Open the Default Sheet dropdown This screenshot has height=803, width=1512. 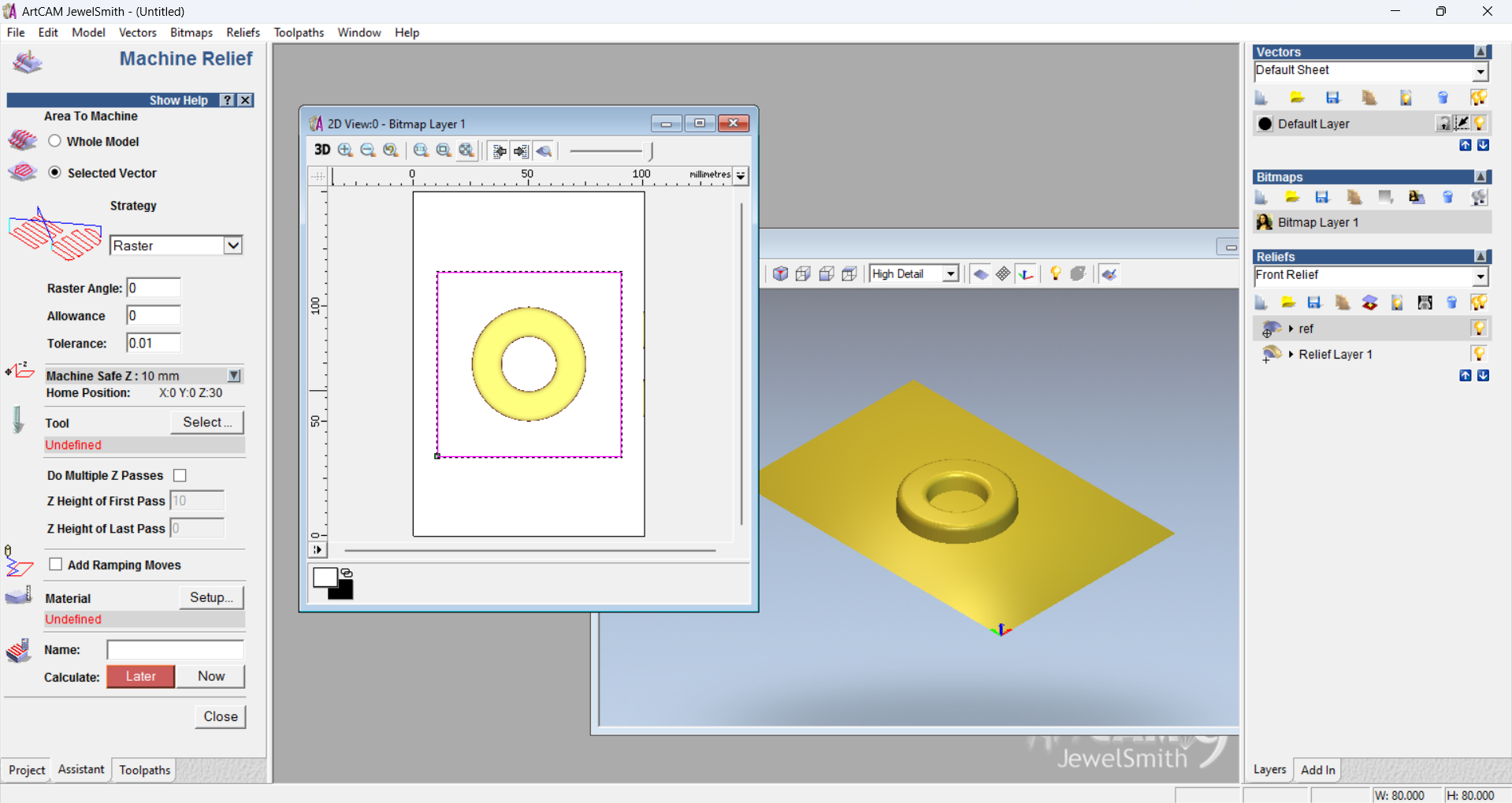coord(1480,72)
